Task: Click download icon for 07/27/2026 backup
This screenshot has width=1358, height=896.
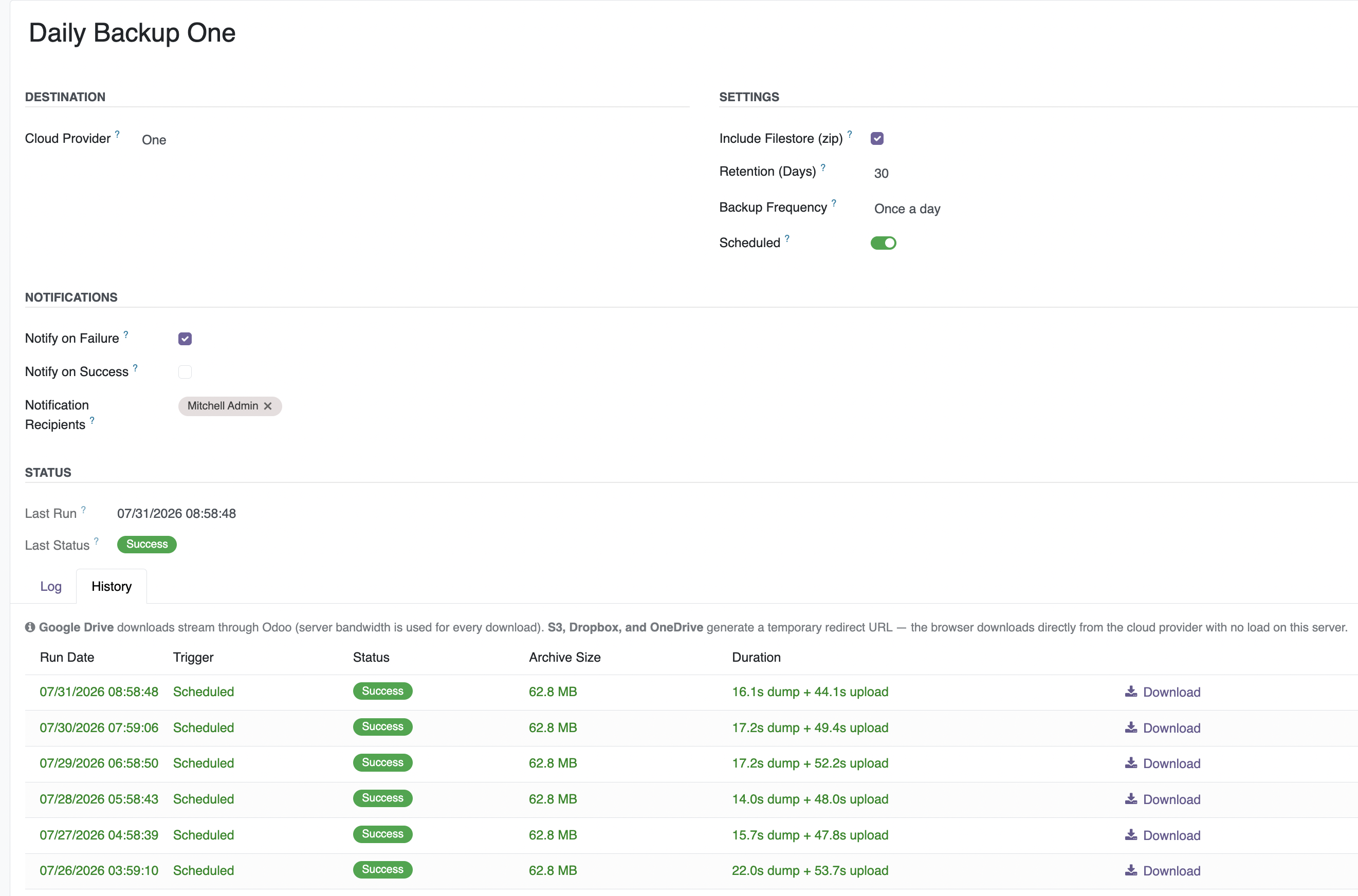Action: click(1130, 835)
